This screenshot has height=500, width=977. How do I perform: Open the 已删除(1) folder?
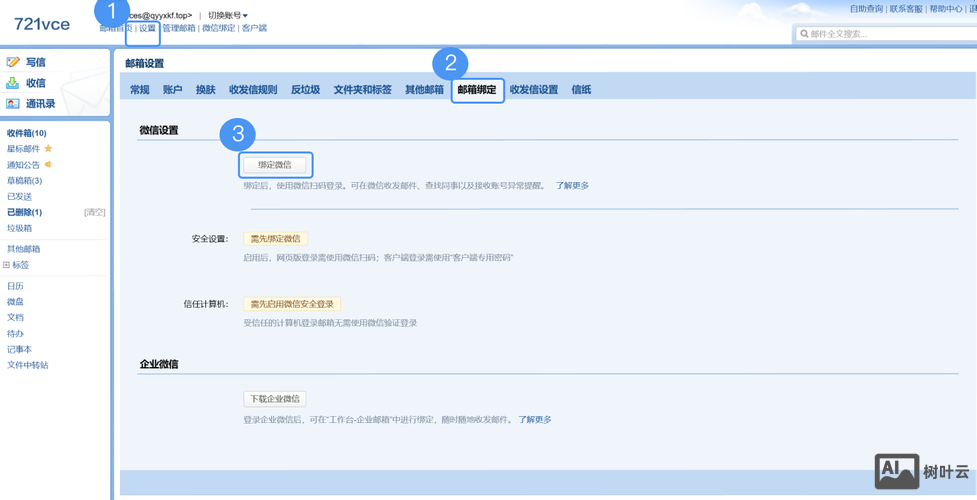point(24,212)
